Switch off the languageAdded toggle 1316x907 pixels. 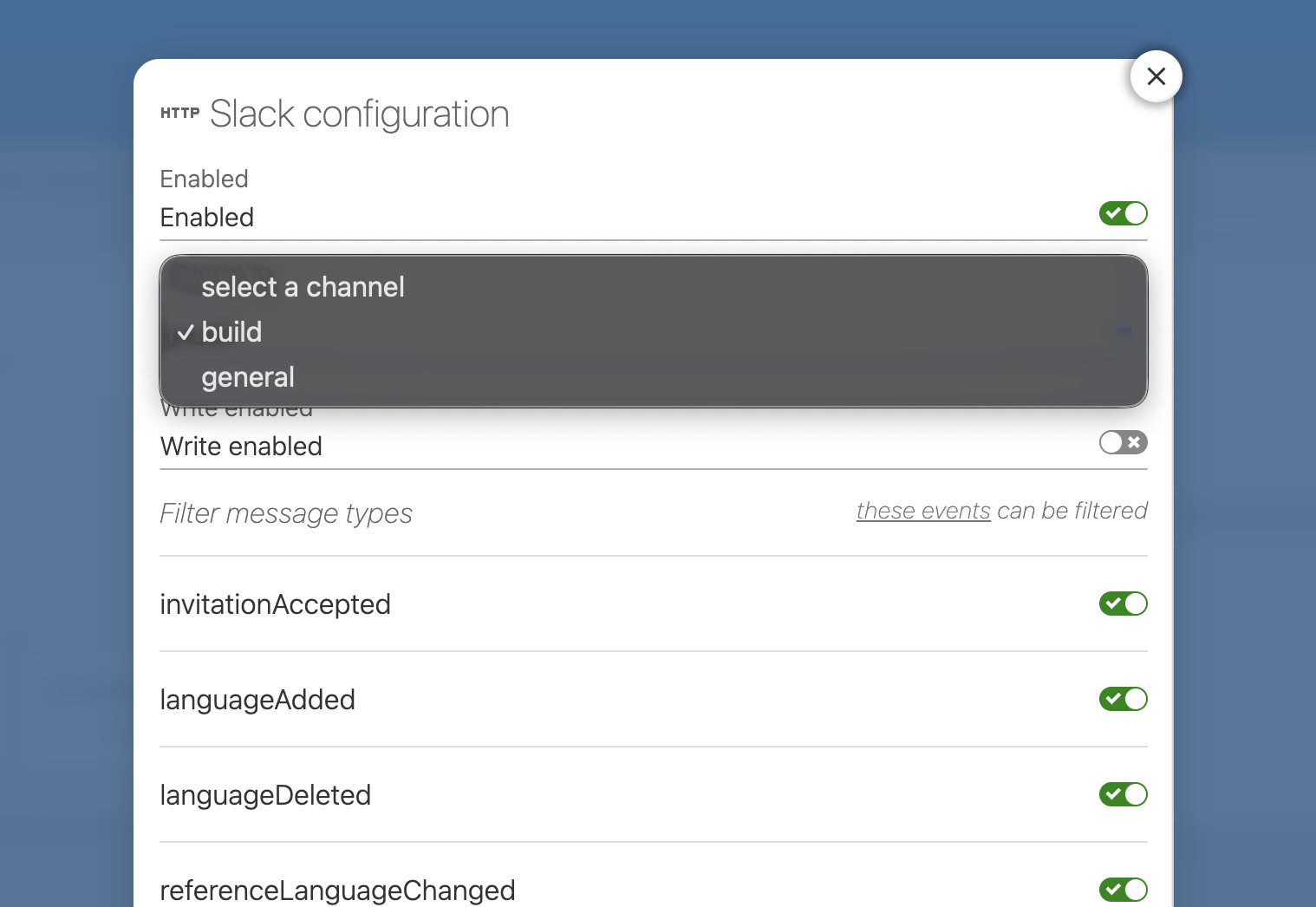(1123, 699)
